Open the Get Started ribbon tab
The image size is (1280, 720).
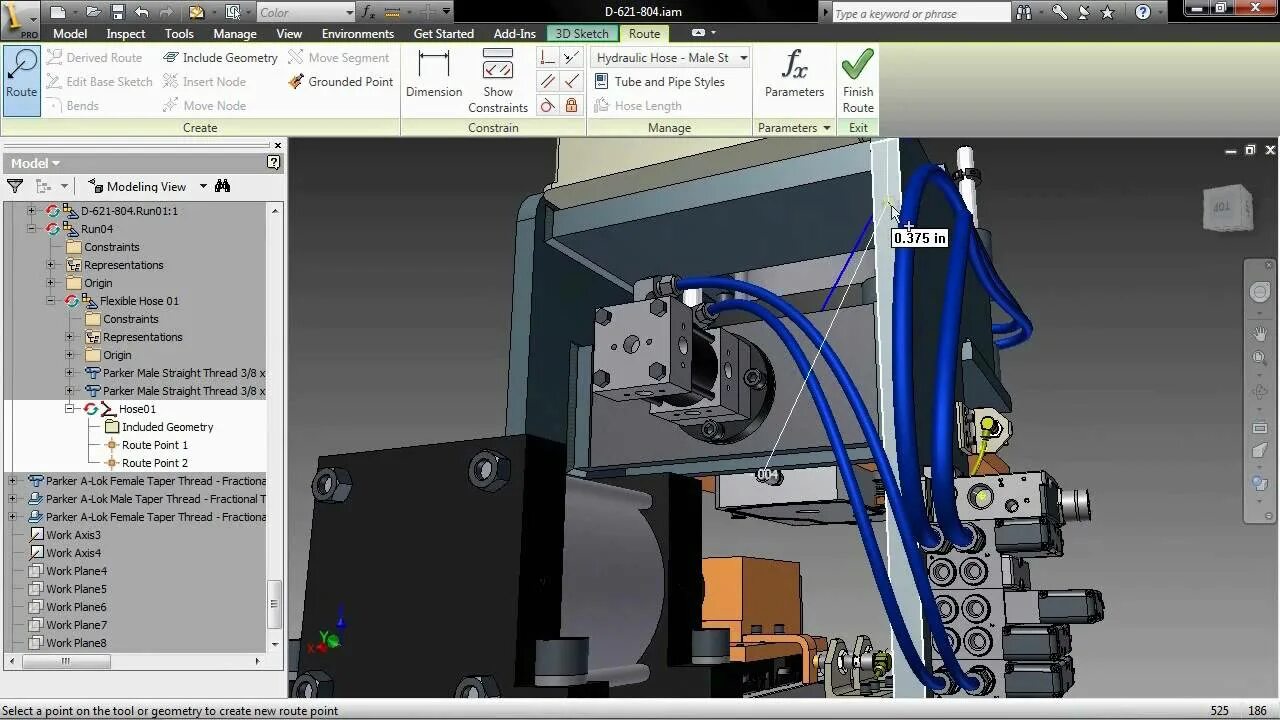(x=443, y=34)
